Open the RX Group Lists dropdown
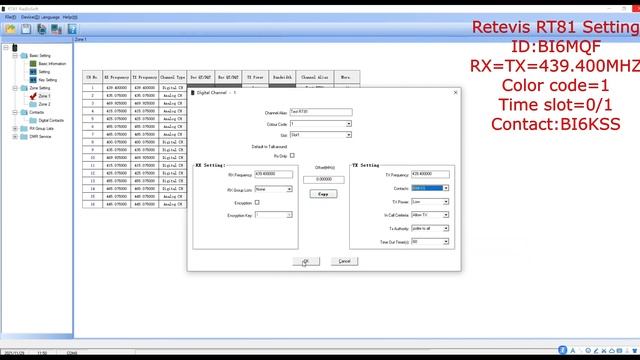Screen dimensions: 640x360 point(289,189)
